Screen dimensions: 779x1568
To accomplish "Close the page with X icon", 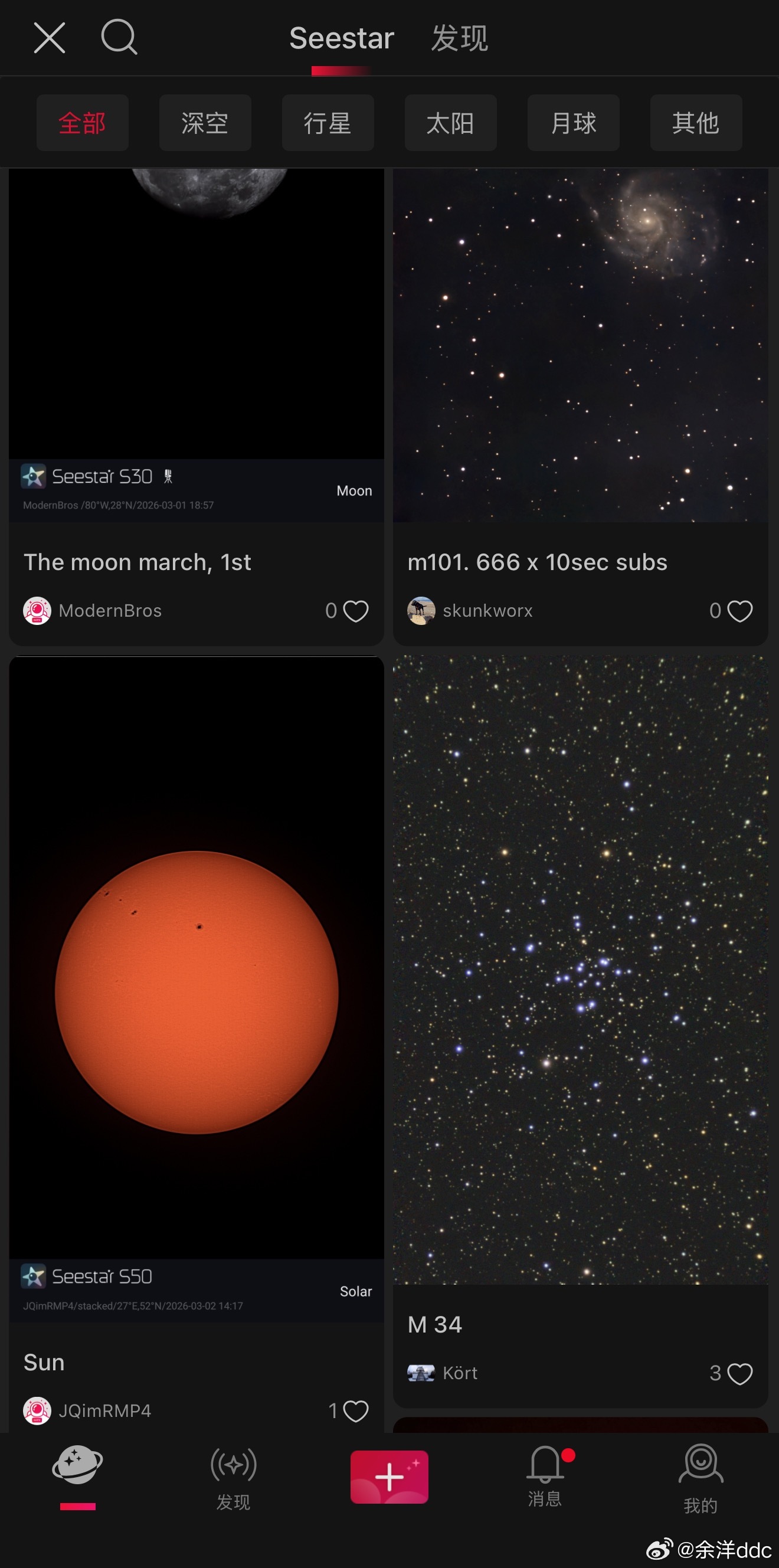I will [x=50, y=38].
